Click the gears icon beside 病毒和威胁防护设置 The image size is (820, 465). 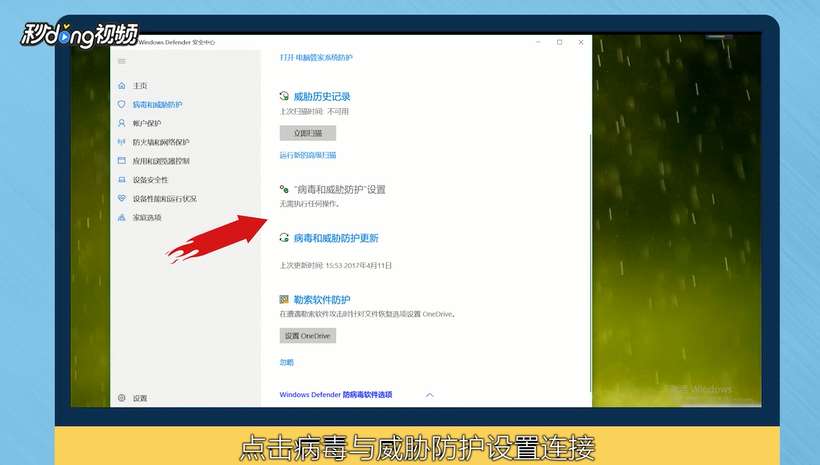pyautogui.click(x=284, y=189)
